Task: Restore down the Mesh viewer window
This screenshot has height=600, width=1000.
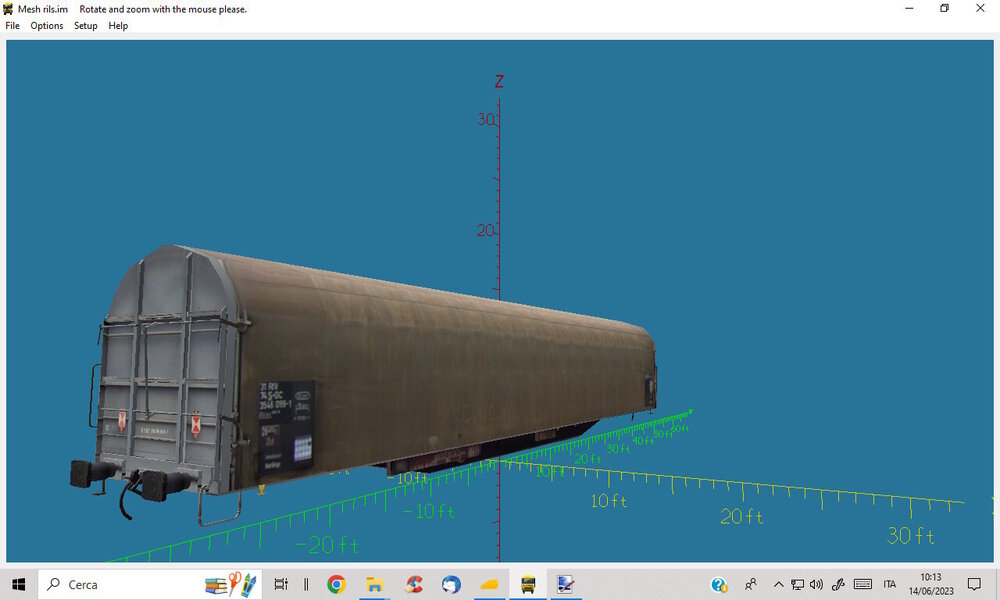Action: [945, 8]
